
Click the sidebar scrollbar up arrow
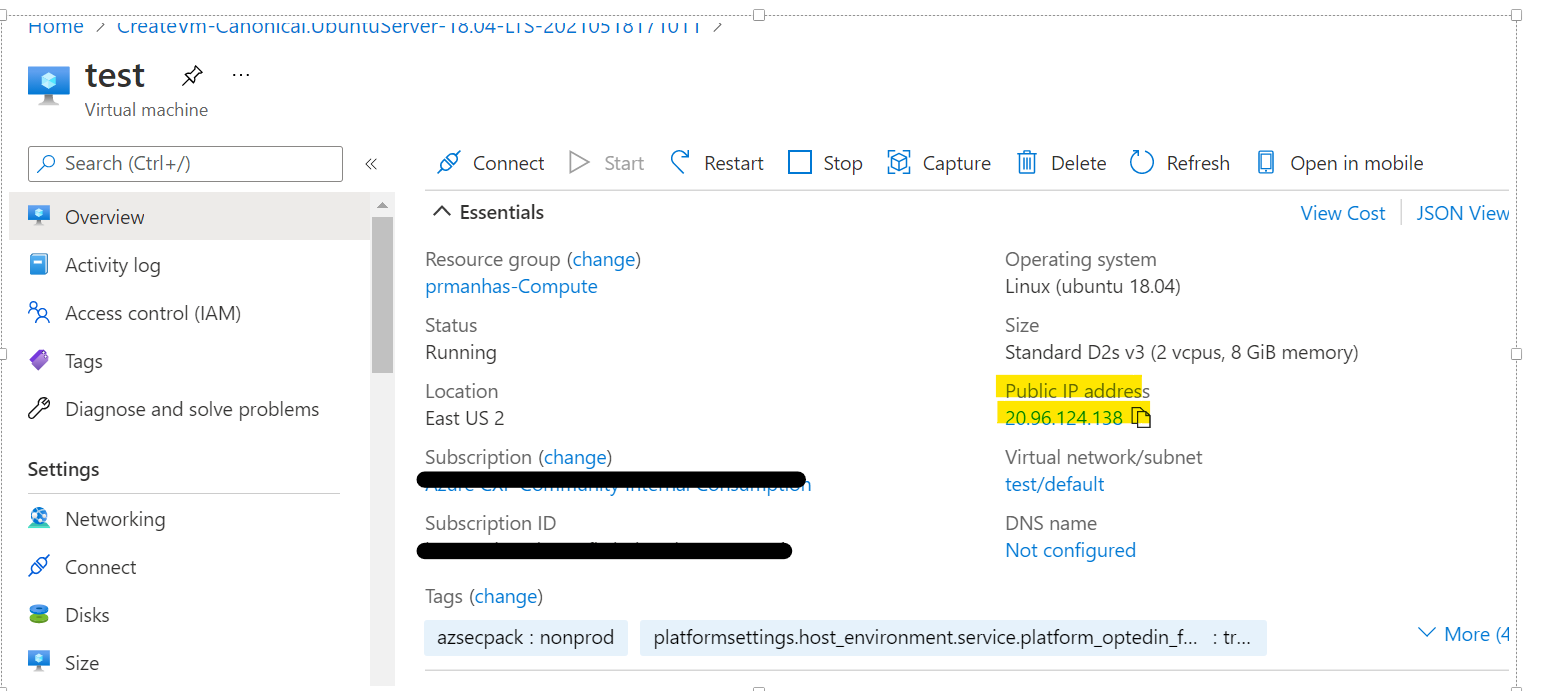pyautogui.click(x=382, y=205)
